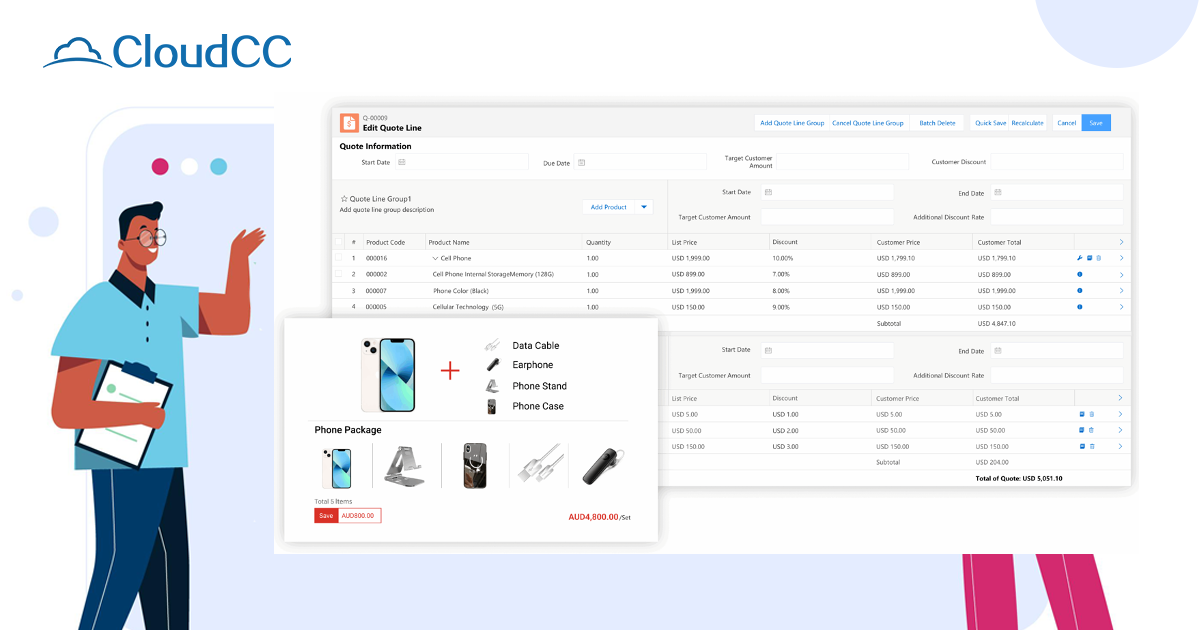Click trash icon on the USD 5.00 row
Viewport: 1200px width, 630px height.
coord(1091,414)
